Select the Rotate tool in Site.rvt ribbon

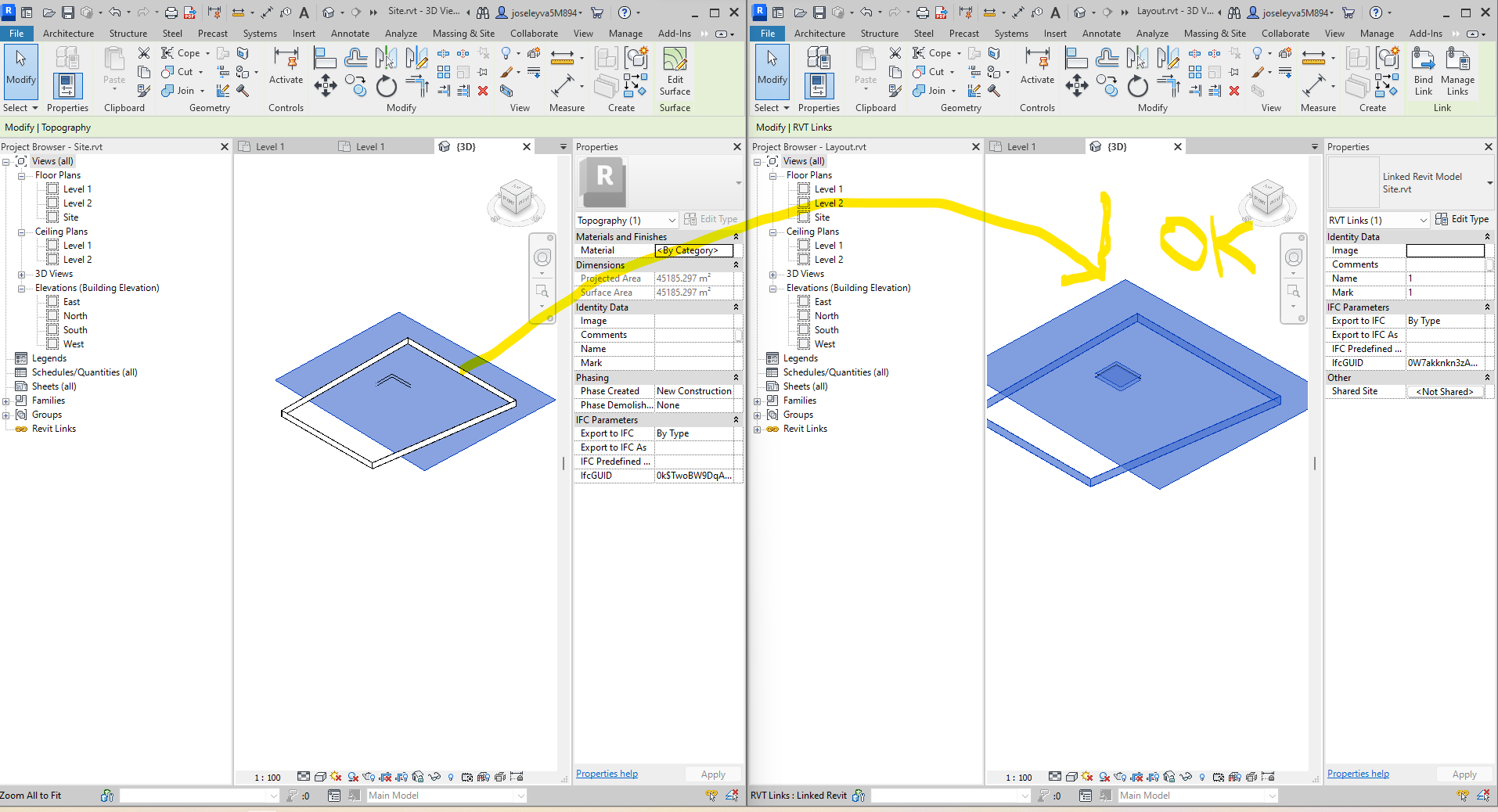pyautogui.click(x=387, y=86)
